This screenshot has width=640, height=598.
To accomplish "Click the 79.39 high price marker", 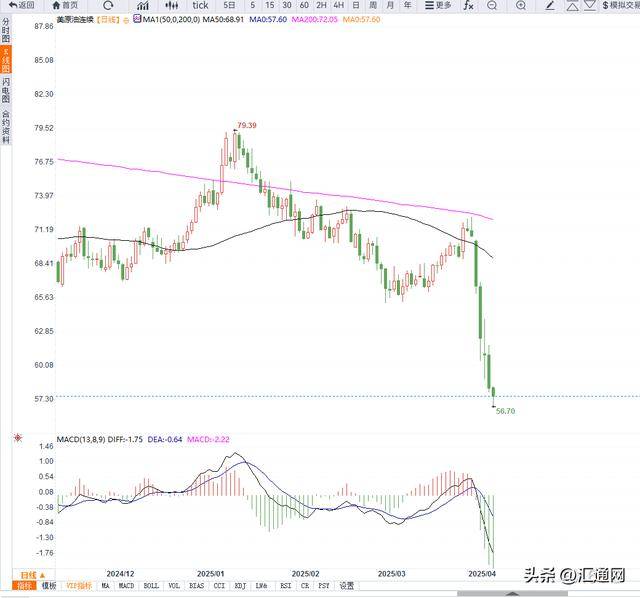I will (246, 125).
